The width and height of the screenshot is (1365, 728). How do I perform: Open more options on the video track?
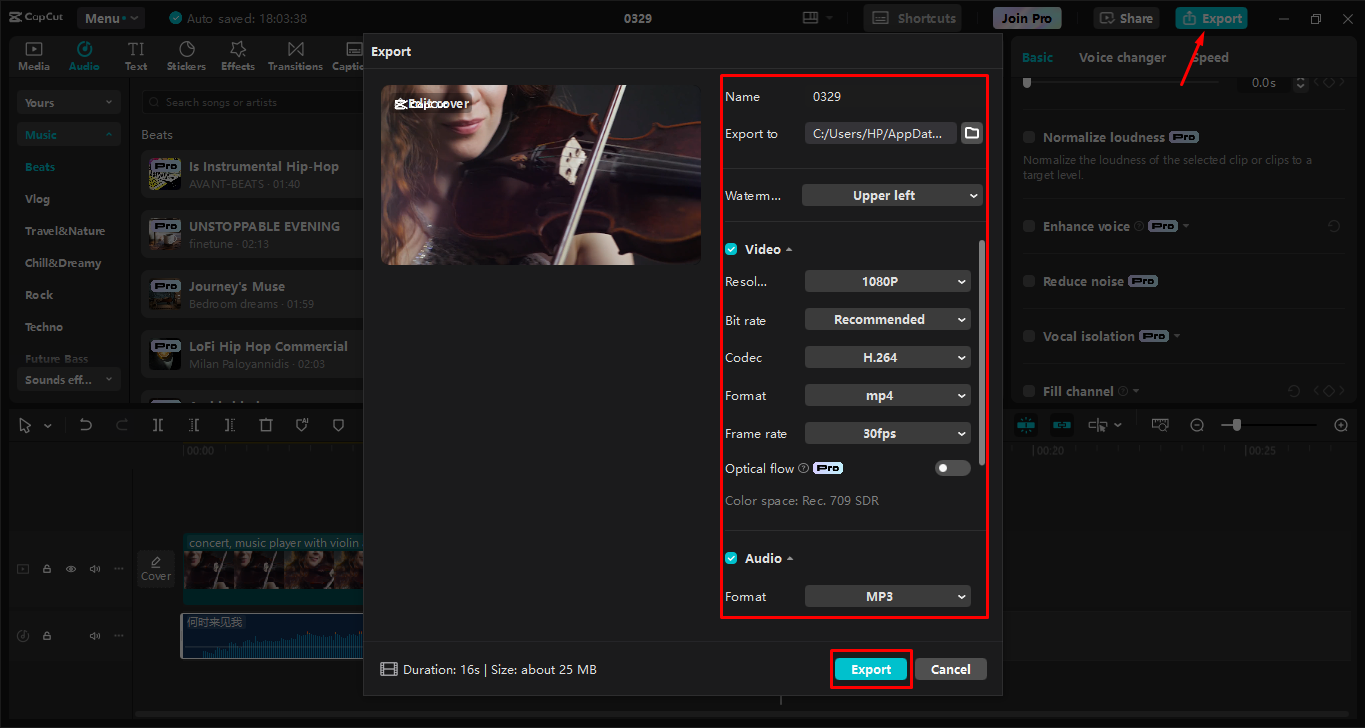tap(119, 569)
